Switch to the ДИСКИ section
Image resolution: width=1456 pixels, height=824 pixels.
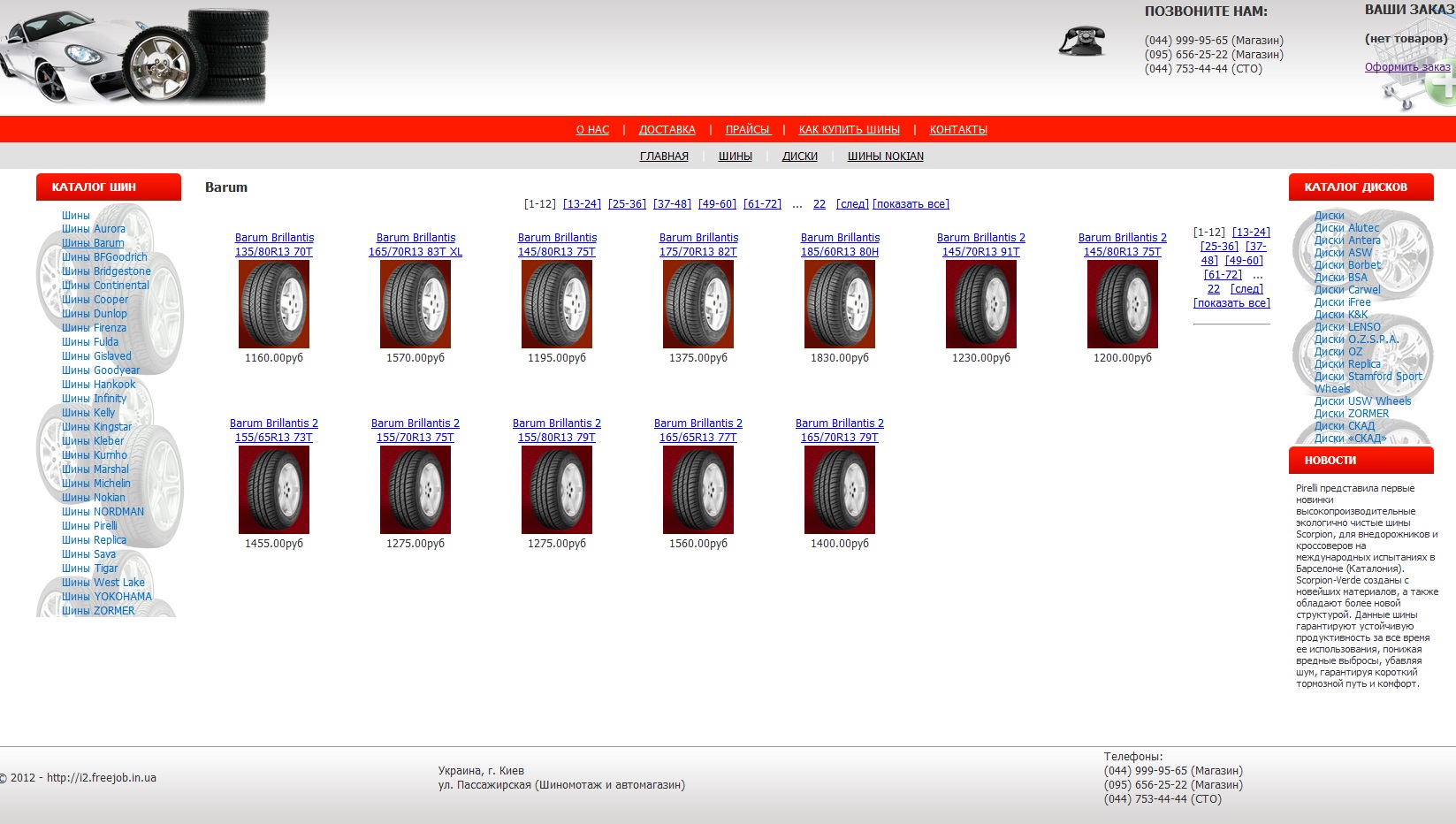coord(799,156)
